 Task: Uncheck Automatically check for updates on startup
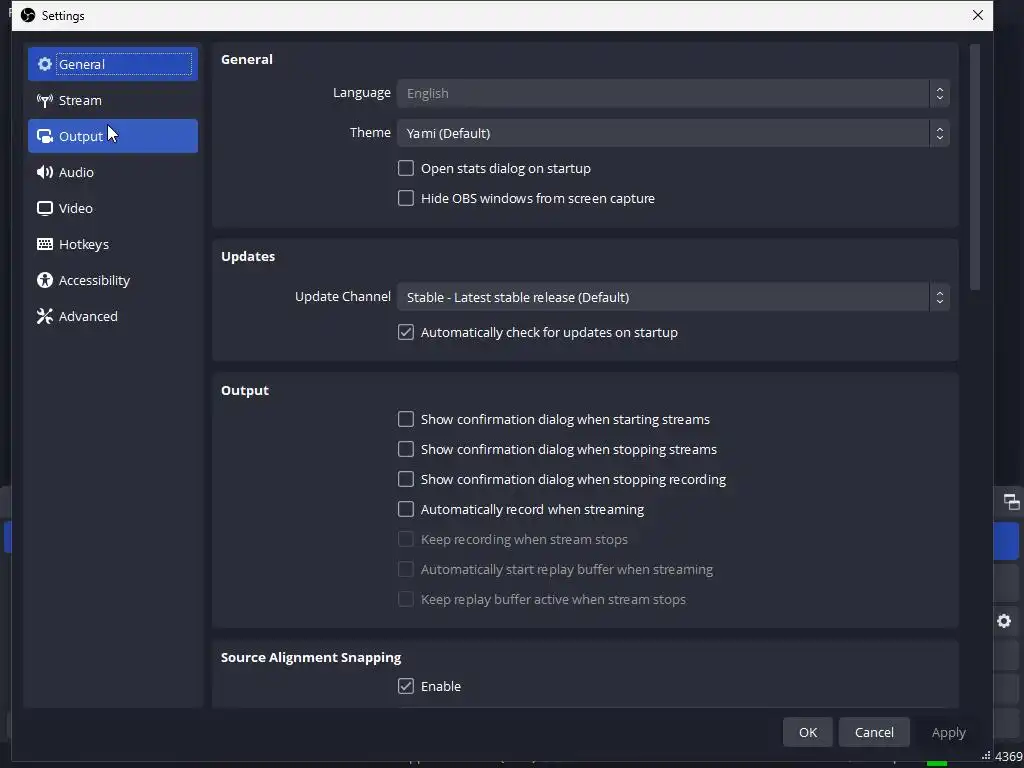coord(406,332)
